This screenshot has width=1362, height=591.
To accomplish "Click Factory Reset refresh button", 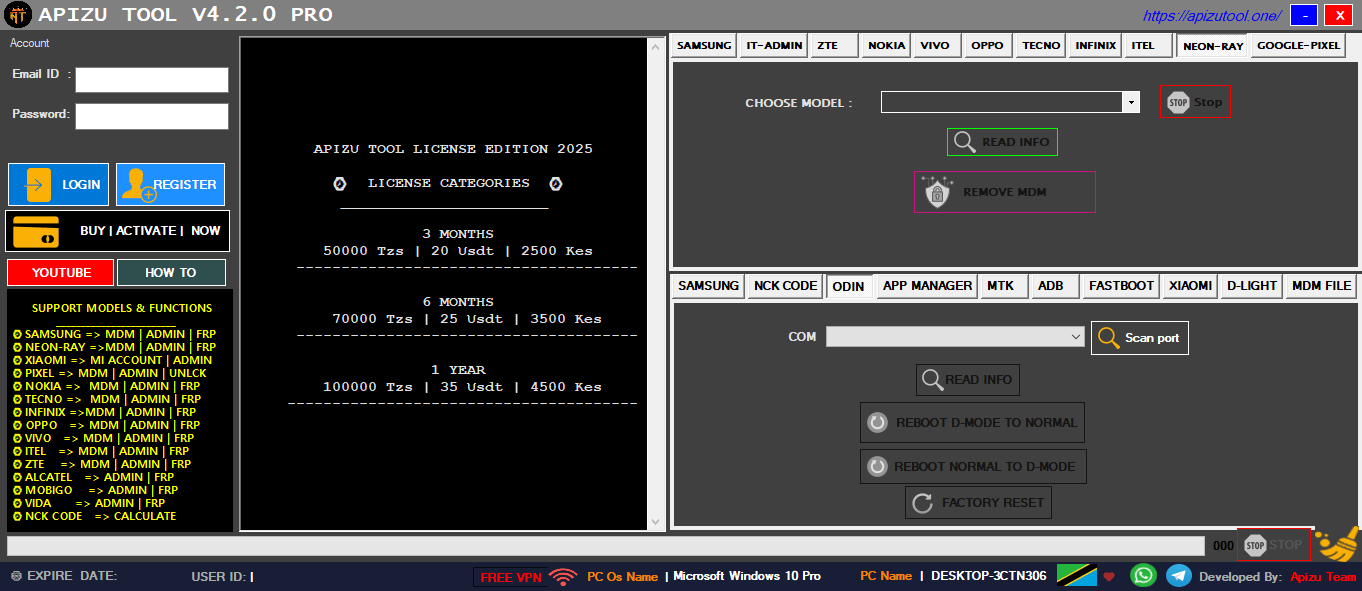I will click(978, 502).
